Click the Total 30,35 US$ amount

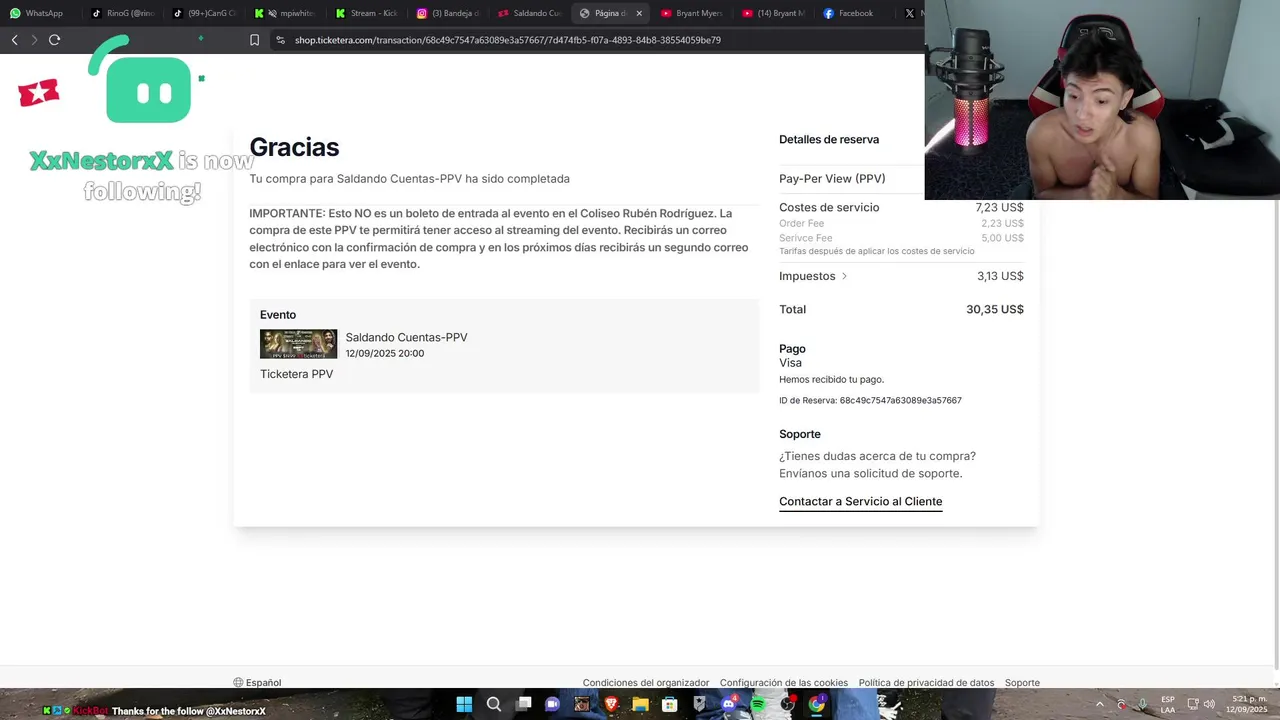click(995, 309)
